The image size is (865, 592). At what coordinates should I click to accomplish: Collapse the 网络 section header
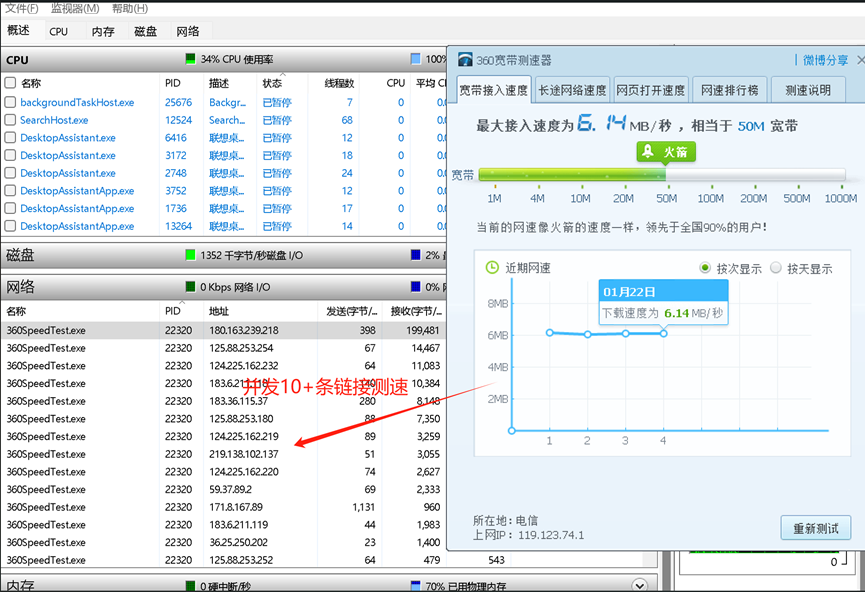[223, 287]
